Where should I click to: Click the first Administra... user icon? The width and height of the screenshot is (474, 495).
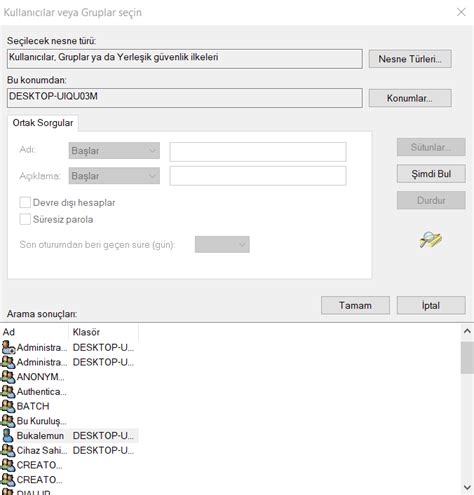coord(8,347)
